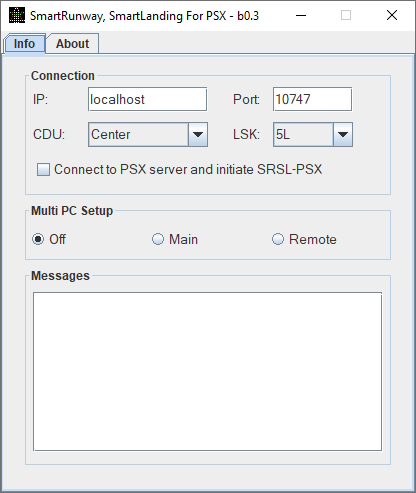Open the LSK dropdown set to 5L
The image size is (416, 493).
point(313,134)
